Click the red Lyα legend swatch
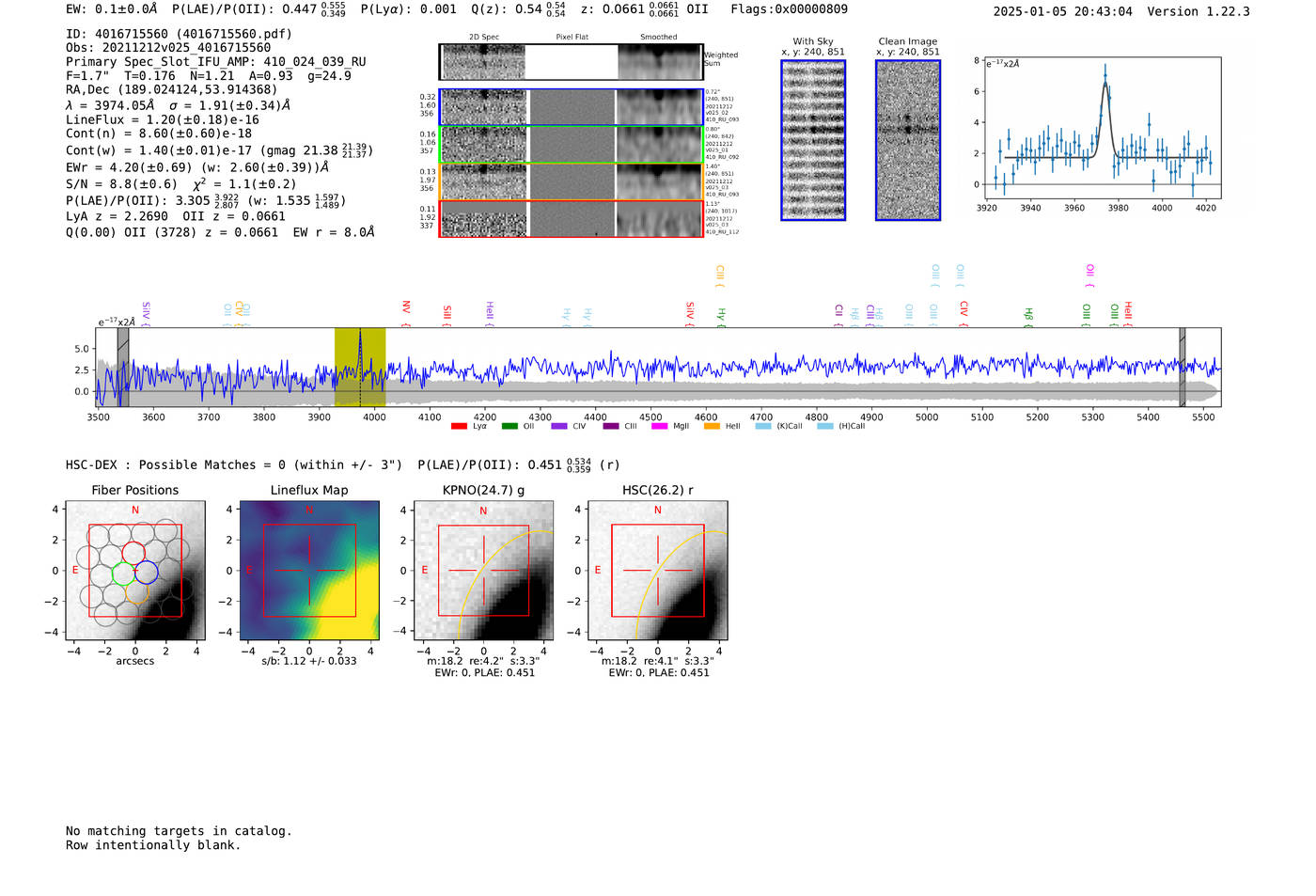 point(459,427)
